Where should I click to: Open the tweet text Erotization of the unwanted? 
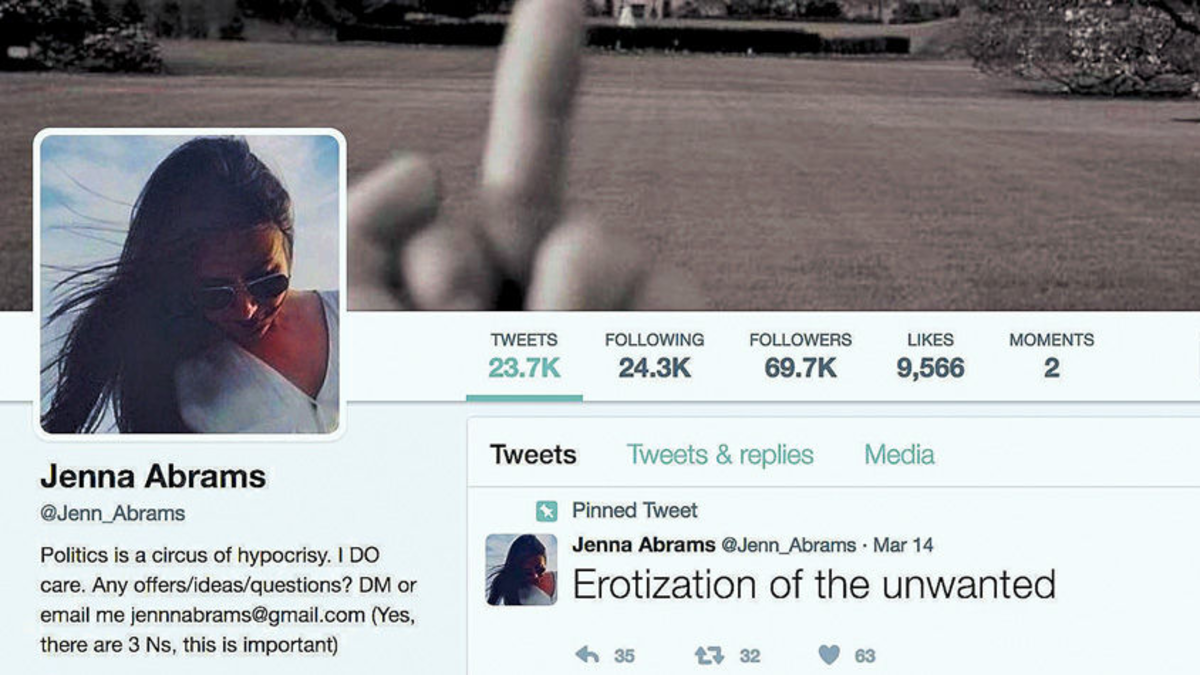(814, 584)
